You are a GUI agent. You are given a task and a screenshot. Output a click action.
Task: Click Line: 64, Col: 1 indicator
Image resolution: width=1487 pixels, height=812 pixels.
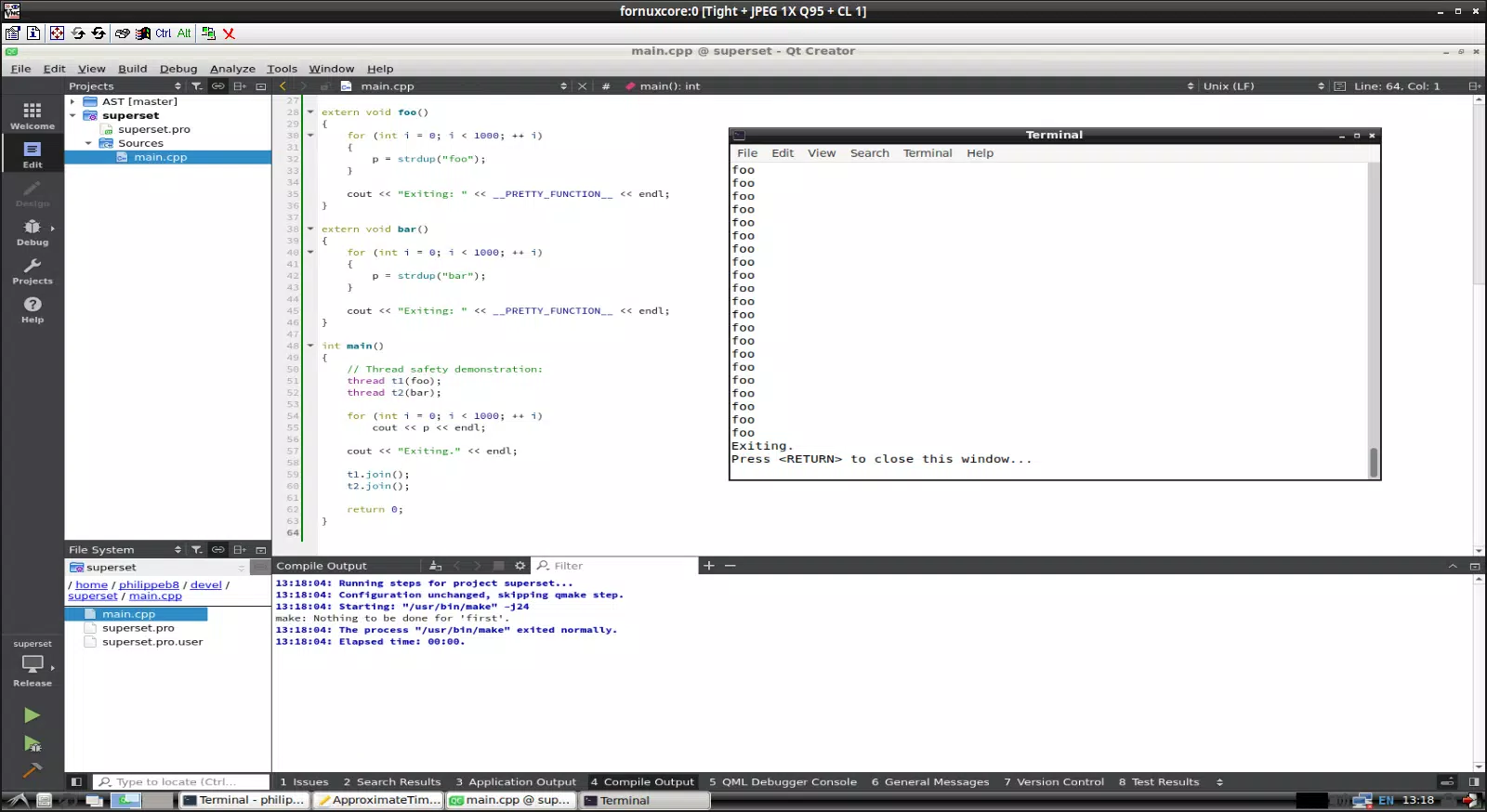1396,86
